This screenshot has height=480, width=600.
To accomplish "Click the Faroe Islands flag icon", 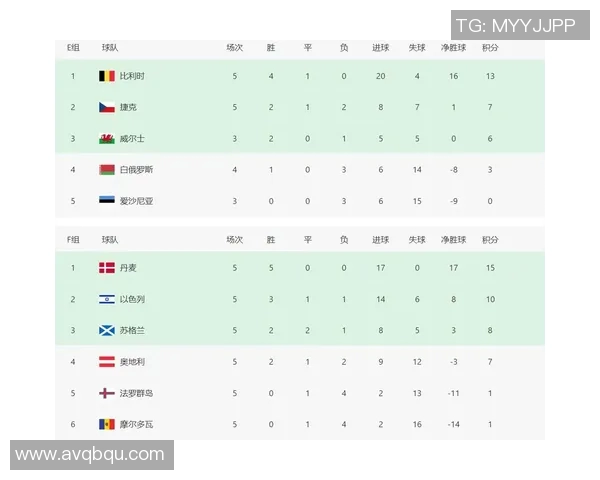I will (107, 393).
